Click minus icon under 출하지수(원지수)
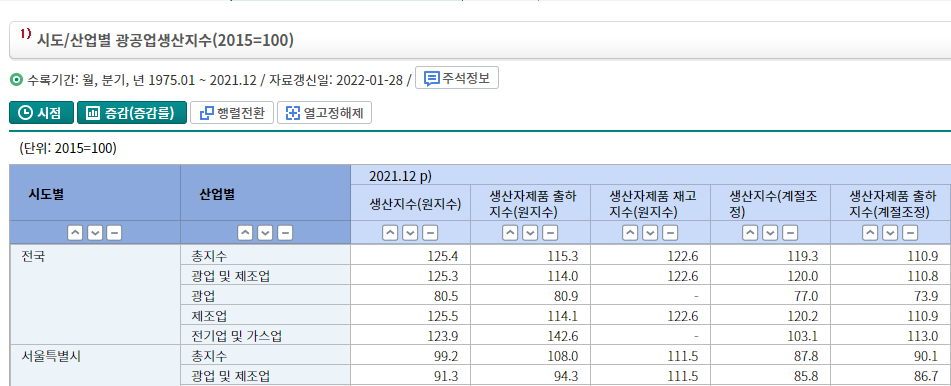This screenshot has width=951, height=386. [x=551, y=233]
